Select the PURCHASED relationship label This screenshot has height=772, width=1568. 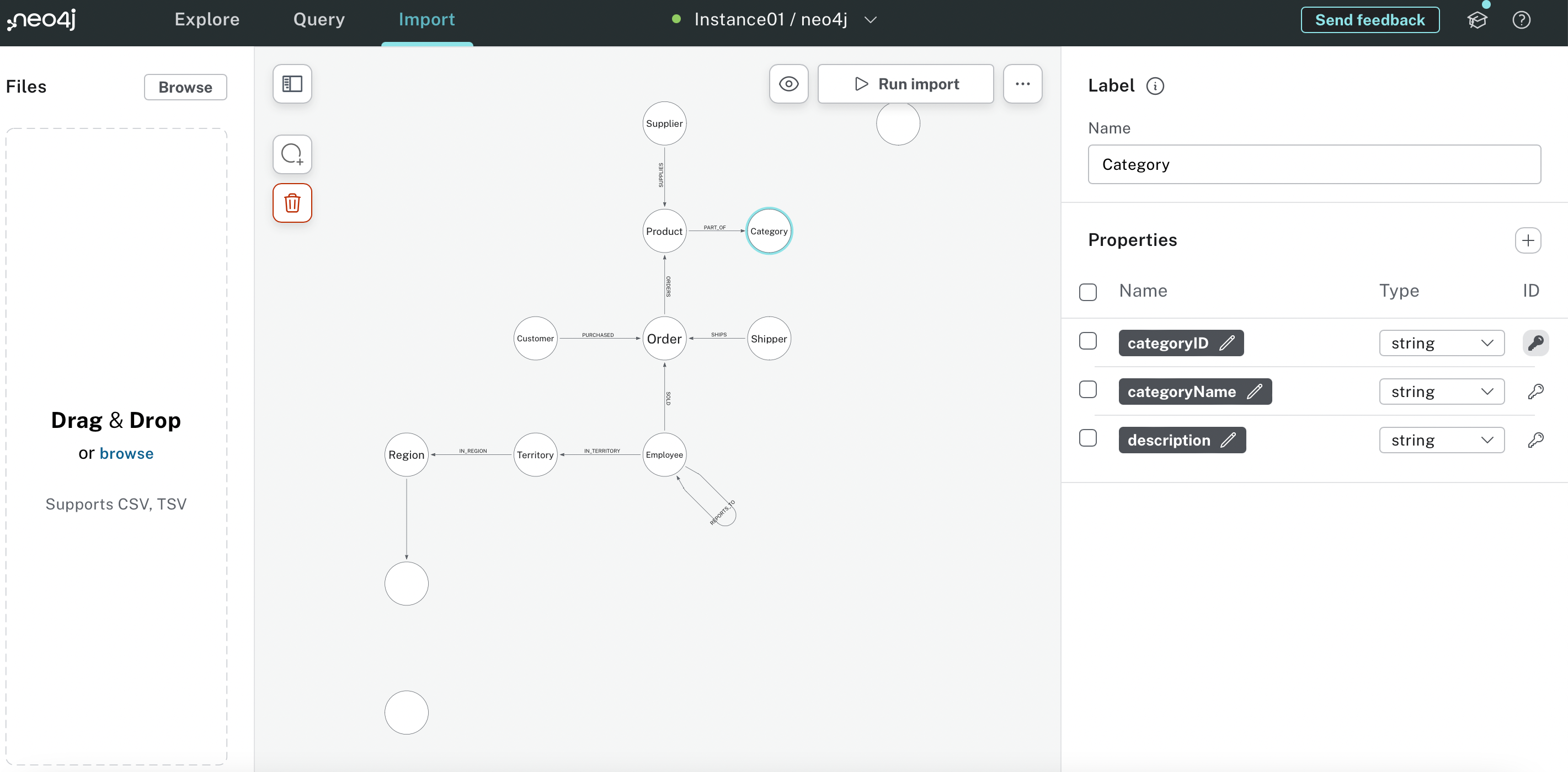pos(598,335)
